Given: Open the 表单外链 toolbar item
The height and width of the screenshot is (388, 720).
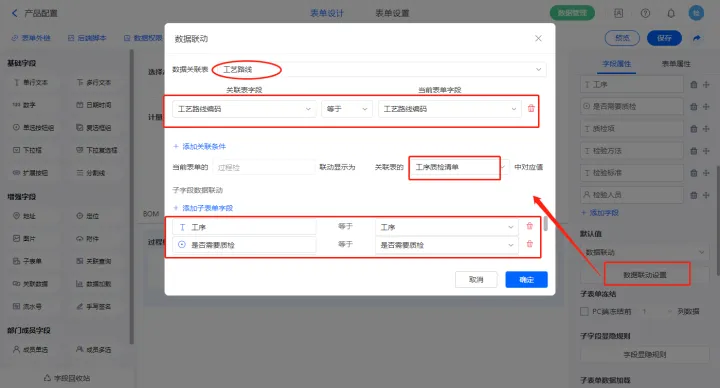Looking at the screenshot, I should click(31, 38).
